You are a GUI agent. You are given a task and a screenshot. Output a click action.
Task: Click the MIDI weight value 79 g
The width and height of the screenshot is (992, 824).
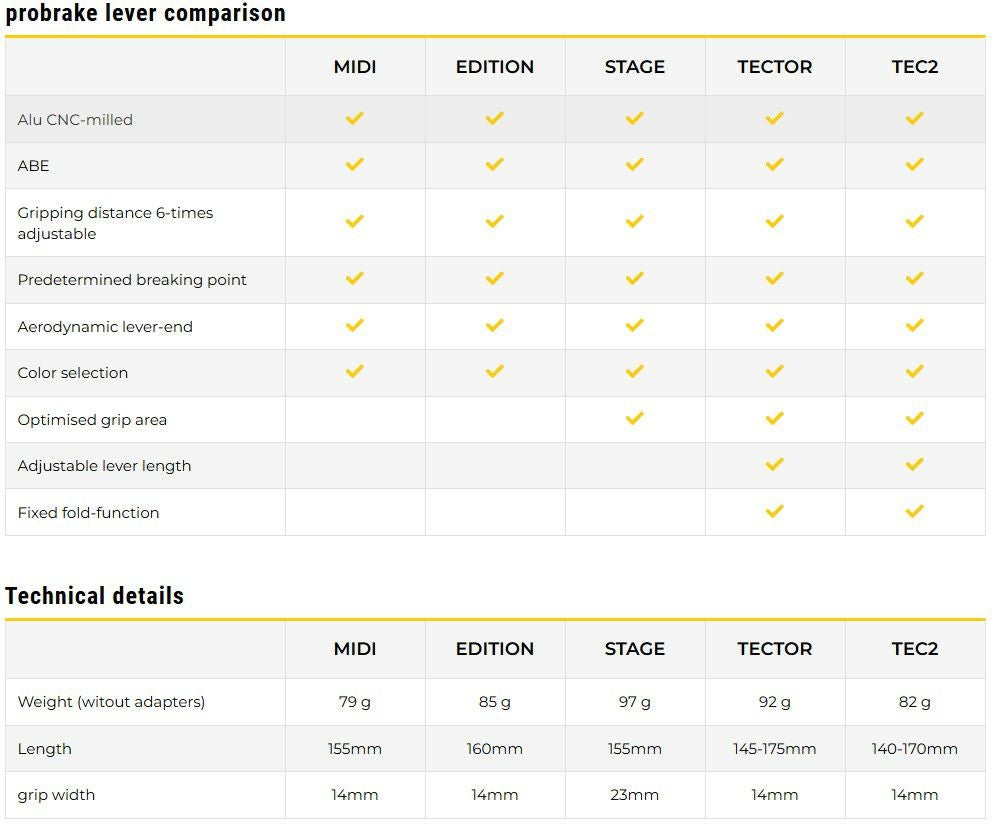pyautogui.click(x=354, y=702)
